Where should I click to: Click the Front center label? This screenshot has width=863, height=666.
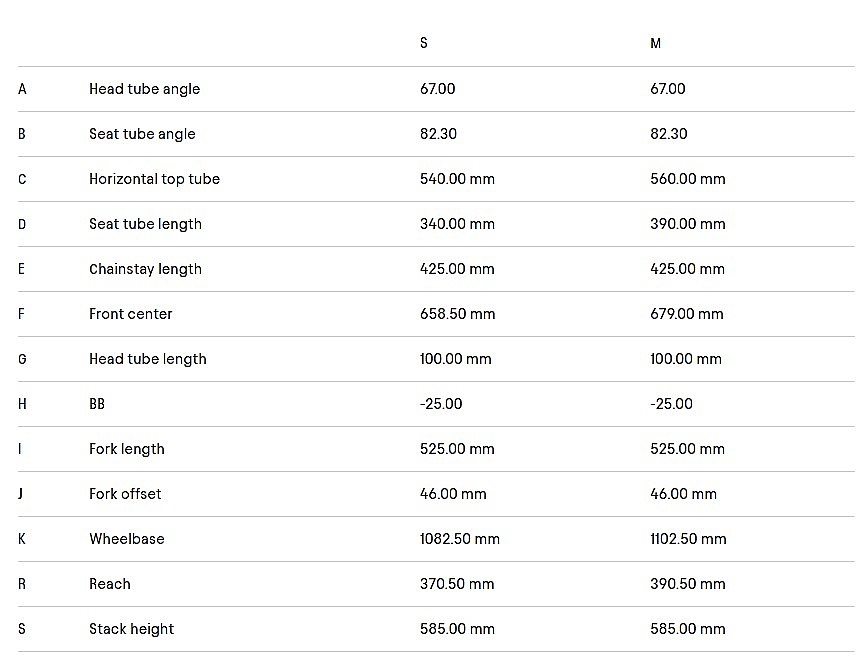pos(130,314)
